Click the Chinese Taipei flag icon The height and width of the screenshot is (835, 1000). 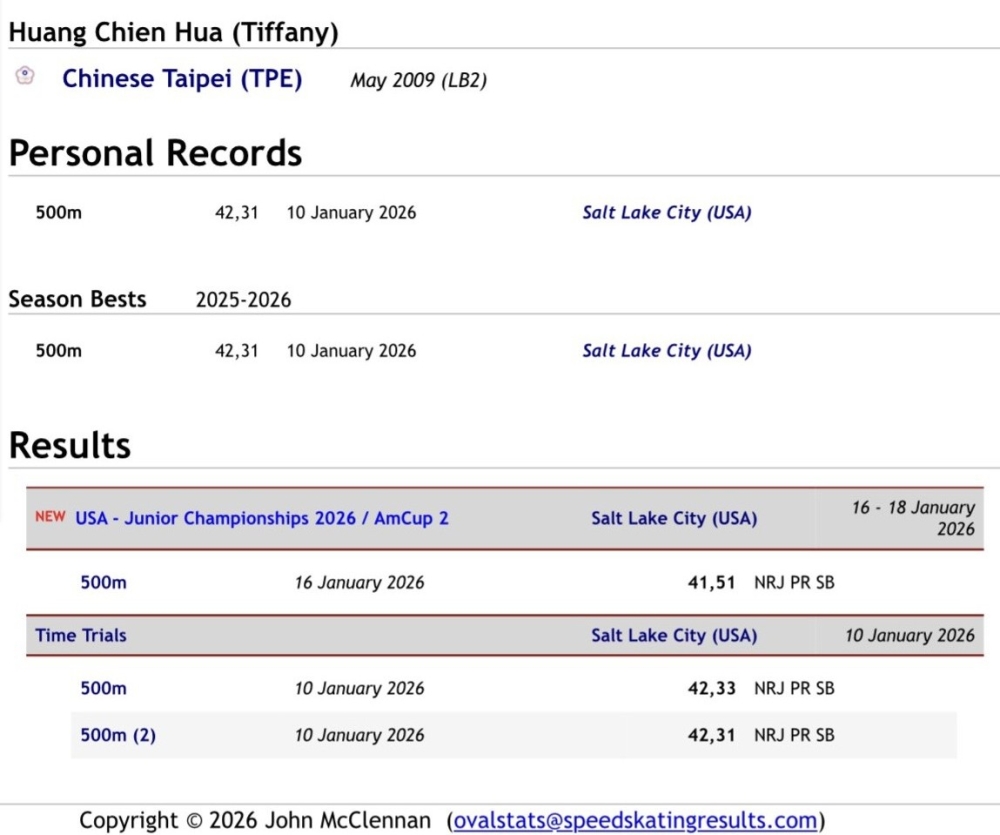pyautogui.click(x=25, y=76)
